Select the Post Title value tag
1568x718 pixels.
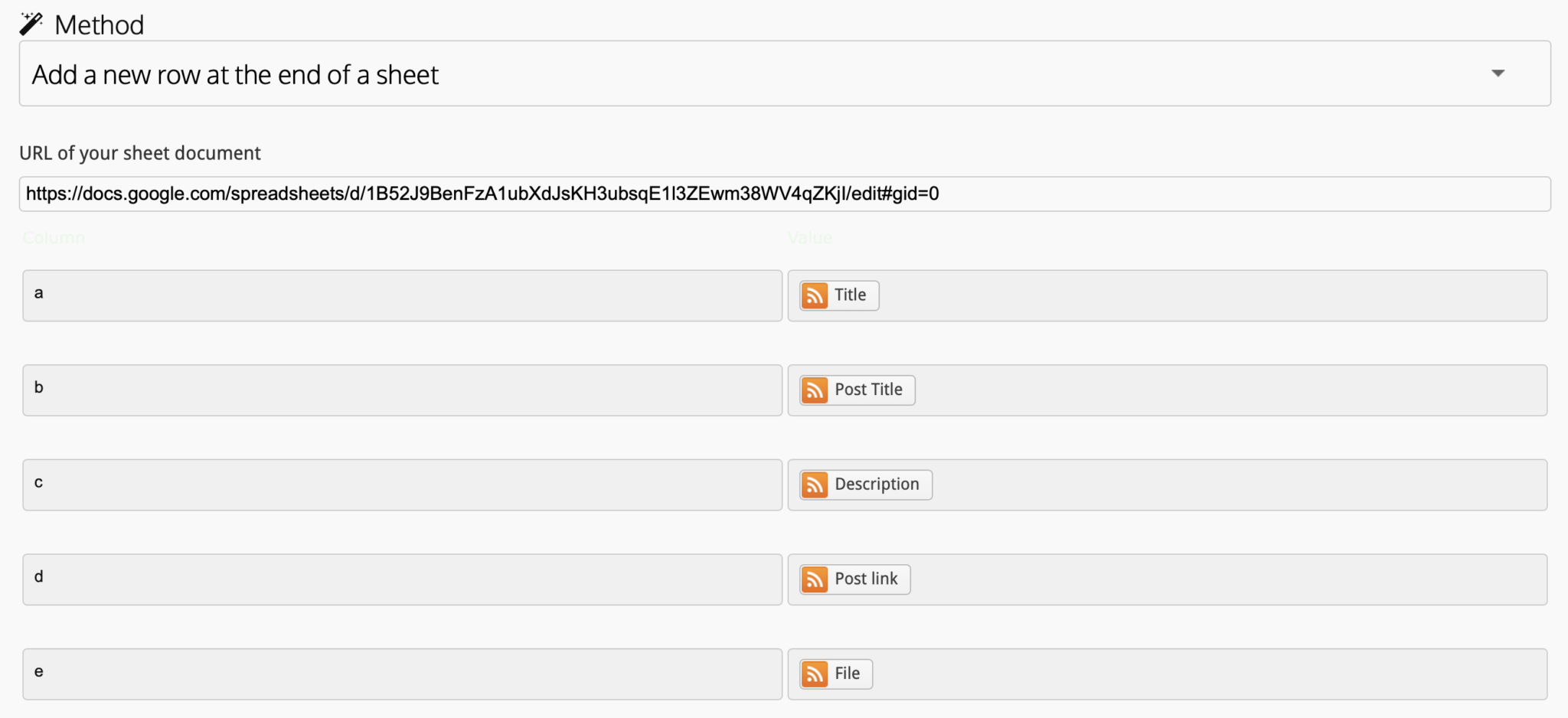[868, 390]
